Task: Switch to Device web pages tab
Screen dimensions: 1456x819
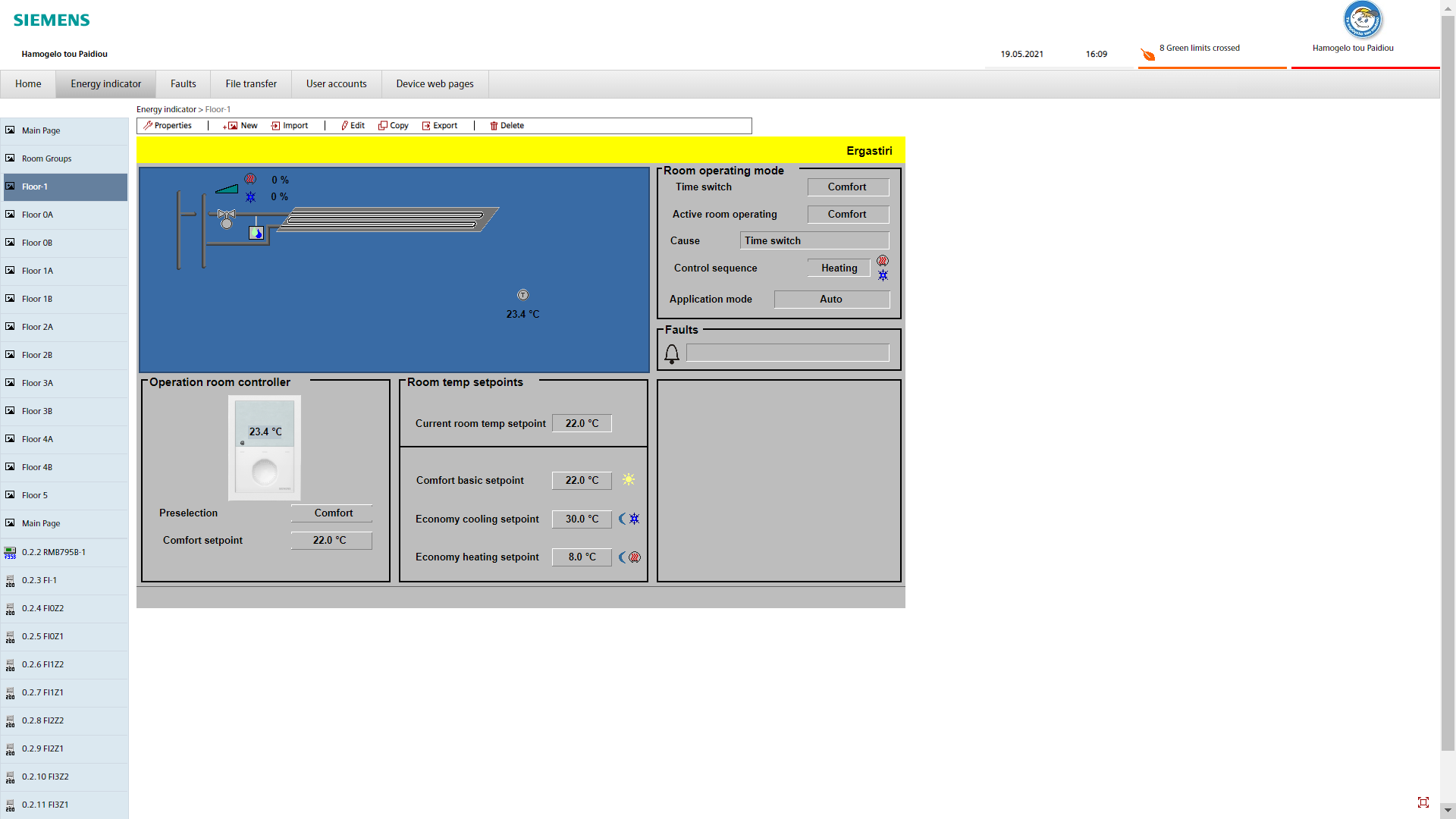Action: click(x=435, y=84)
